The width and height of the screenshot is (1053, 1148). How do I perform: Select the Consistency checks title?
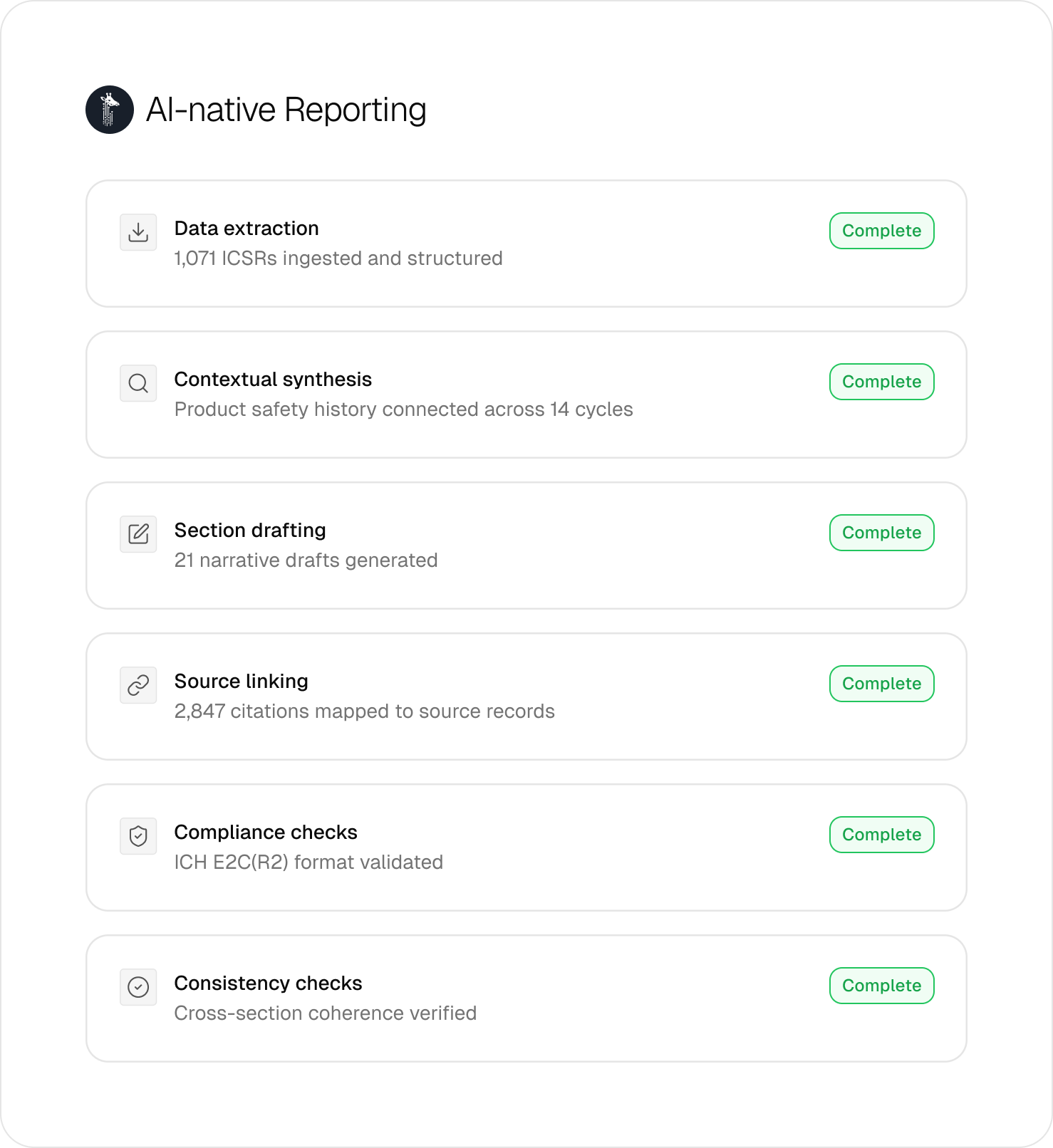tap(269, 983)
